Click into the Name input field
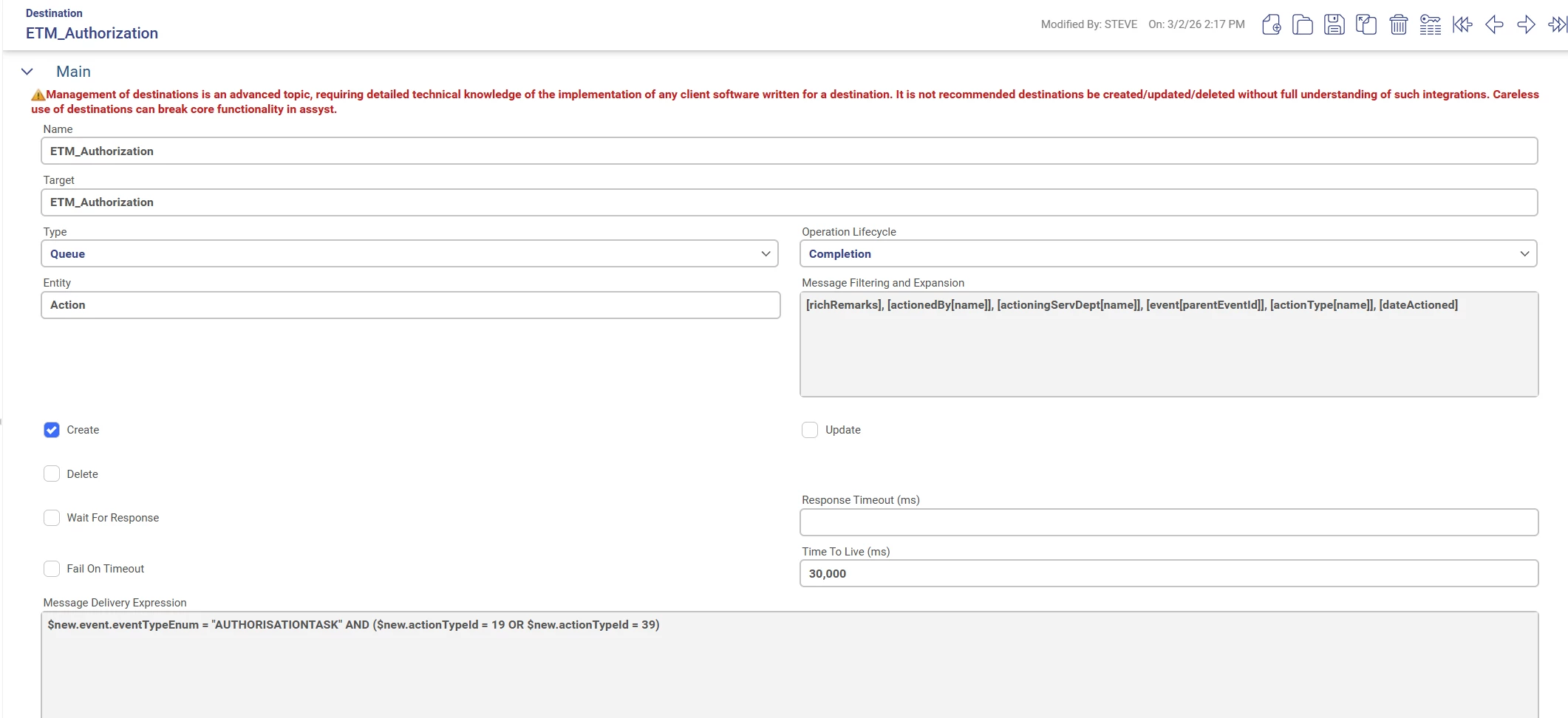 pos(789,151)
